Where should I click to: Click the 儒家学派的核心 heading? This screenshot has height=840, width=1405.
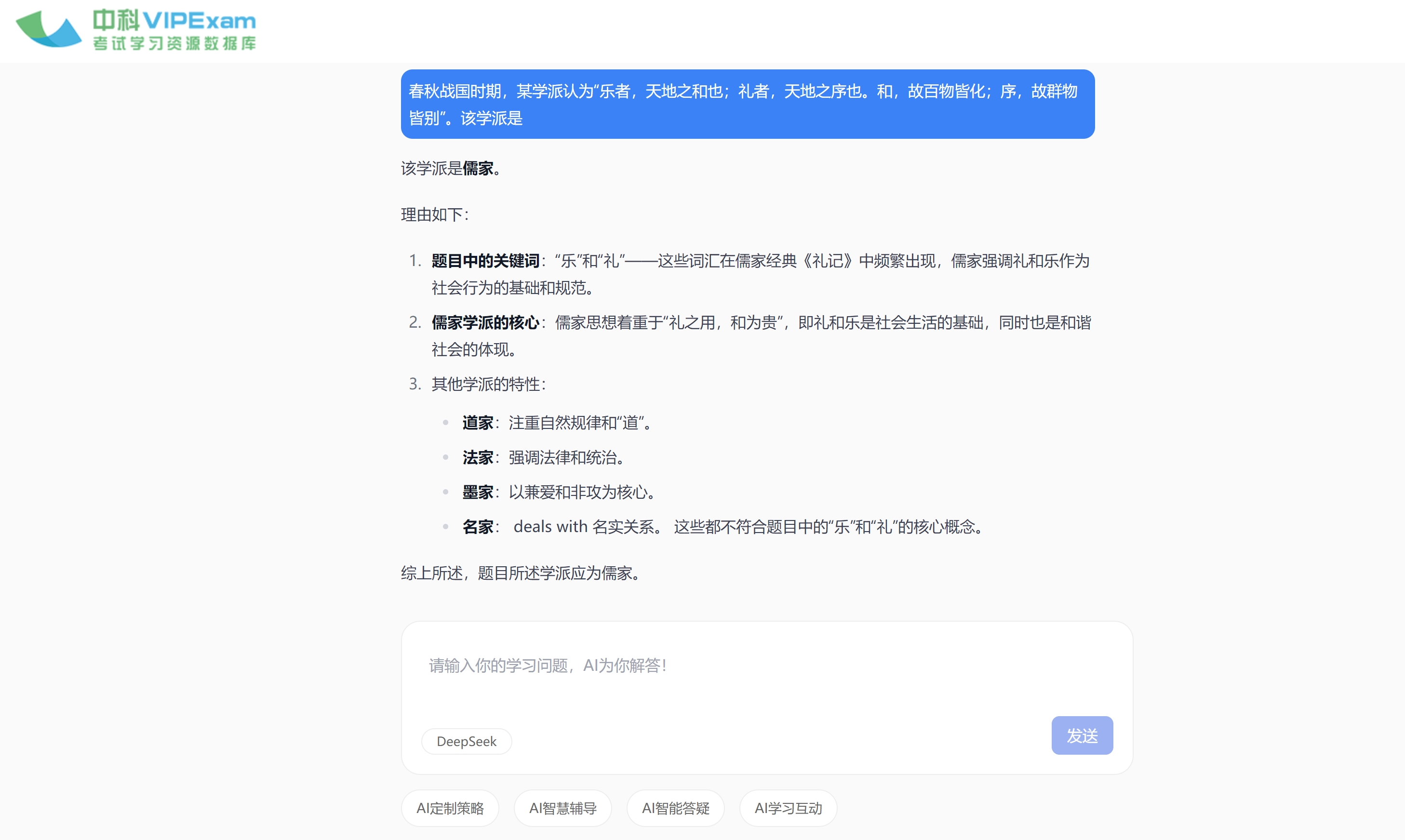[485, 322]
